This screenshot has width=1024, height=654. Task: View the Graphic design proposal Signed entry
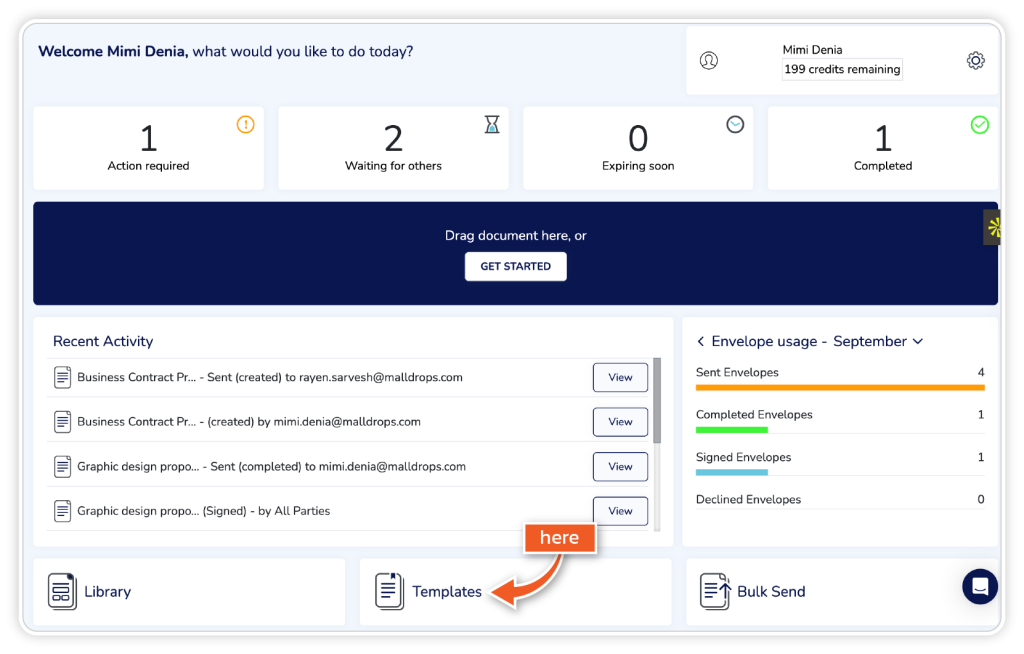620,510
